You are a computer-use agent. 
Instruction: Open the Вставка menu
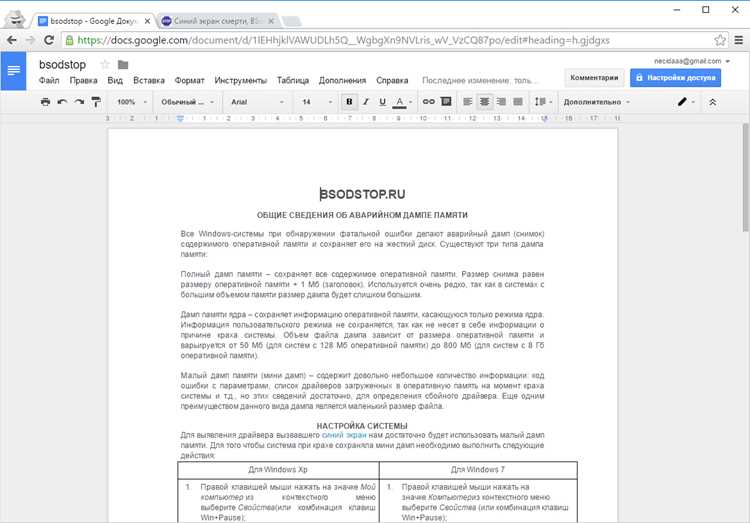click(149, 80)
